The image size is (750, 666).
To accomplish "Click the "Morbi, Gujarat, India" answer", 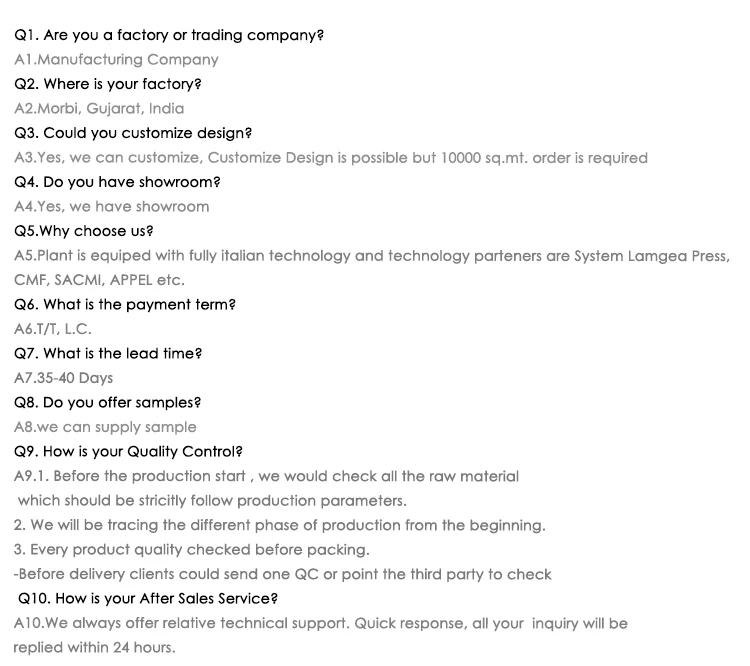I will [99, 108].
